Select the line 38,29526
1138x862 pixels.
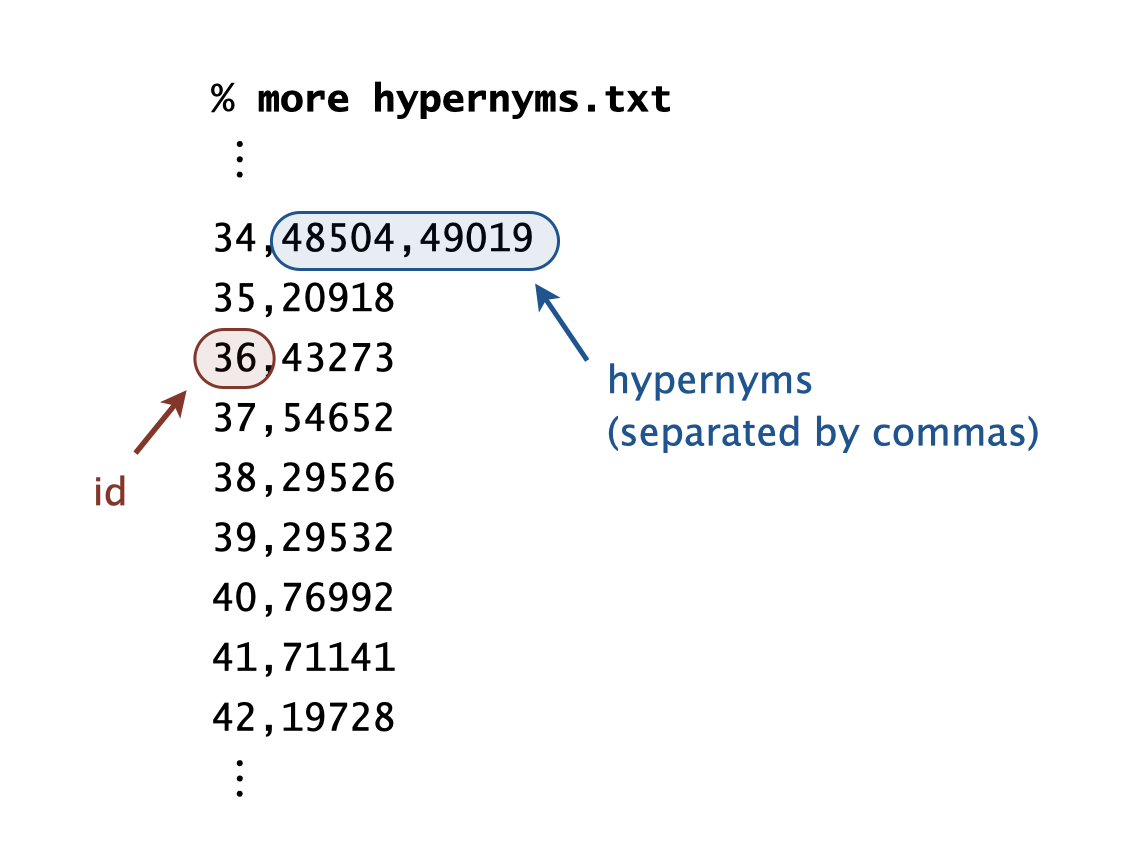[304, 478]
